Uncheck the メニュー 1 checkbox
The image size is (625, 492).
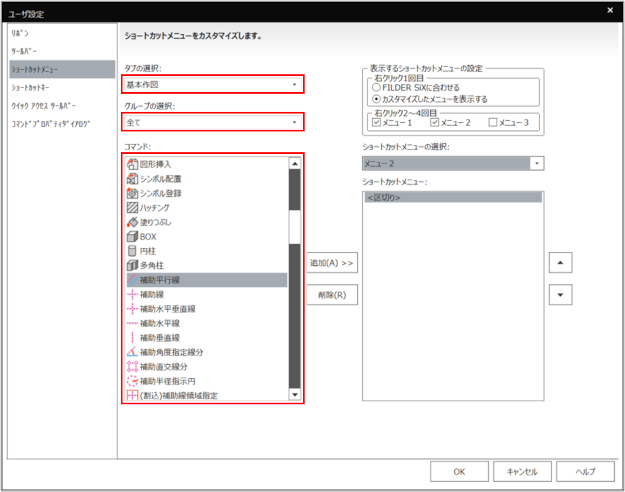click(x=377, y=122)
